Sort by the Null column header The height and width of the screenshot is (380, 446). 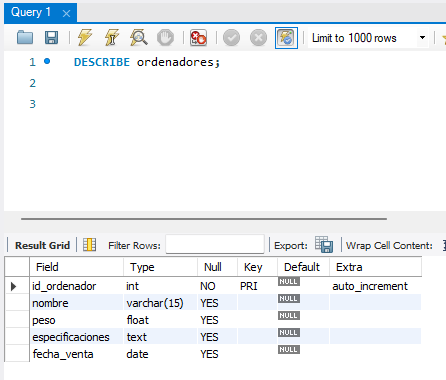(217, 267)
